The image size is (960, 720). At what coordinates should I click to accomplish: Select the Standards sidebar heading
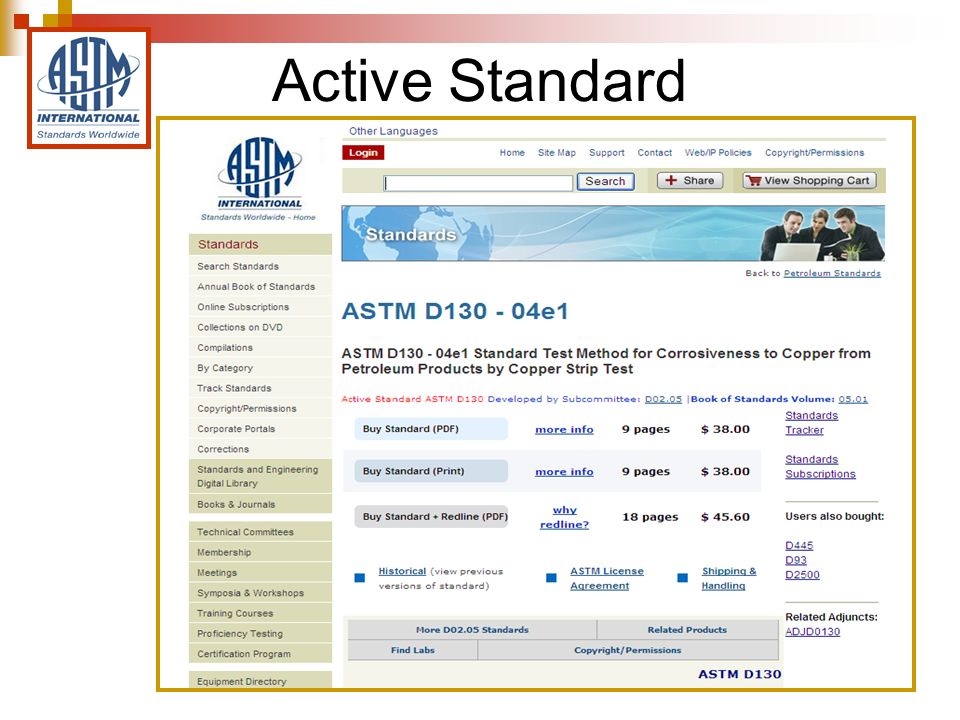[x=260, y=244]
